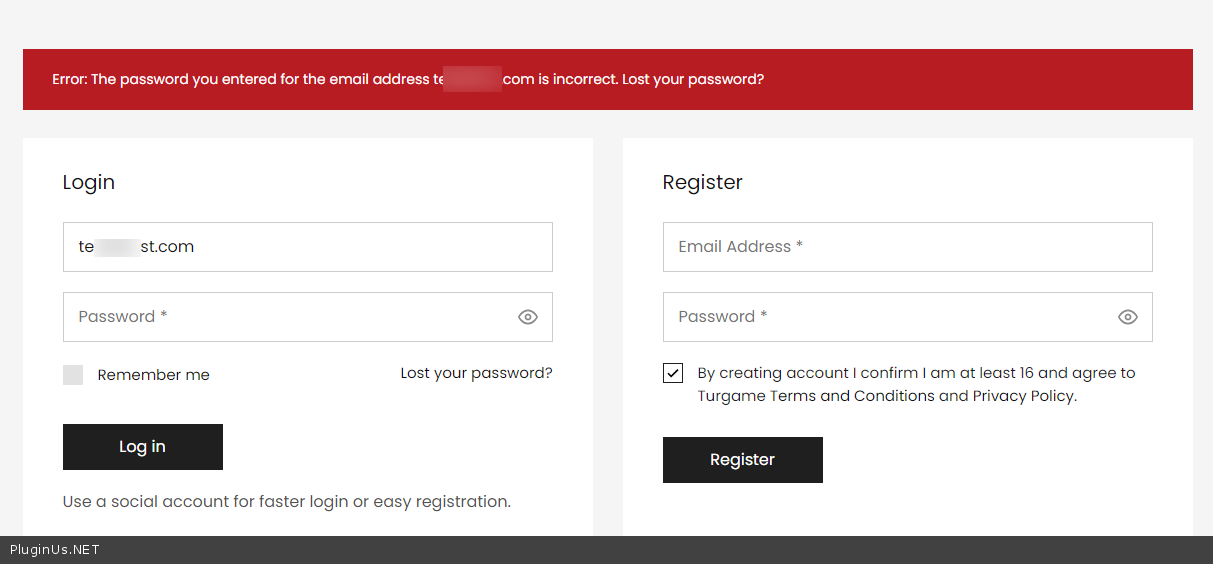Viewport: 1213px width, 564px height.
Task: Click the Login Password input field
Action: pyautogui.click(x=290, y=317)
